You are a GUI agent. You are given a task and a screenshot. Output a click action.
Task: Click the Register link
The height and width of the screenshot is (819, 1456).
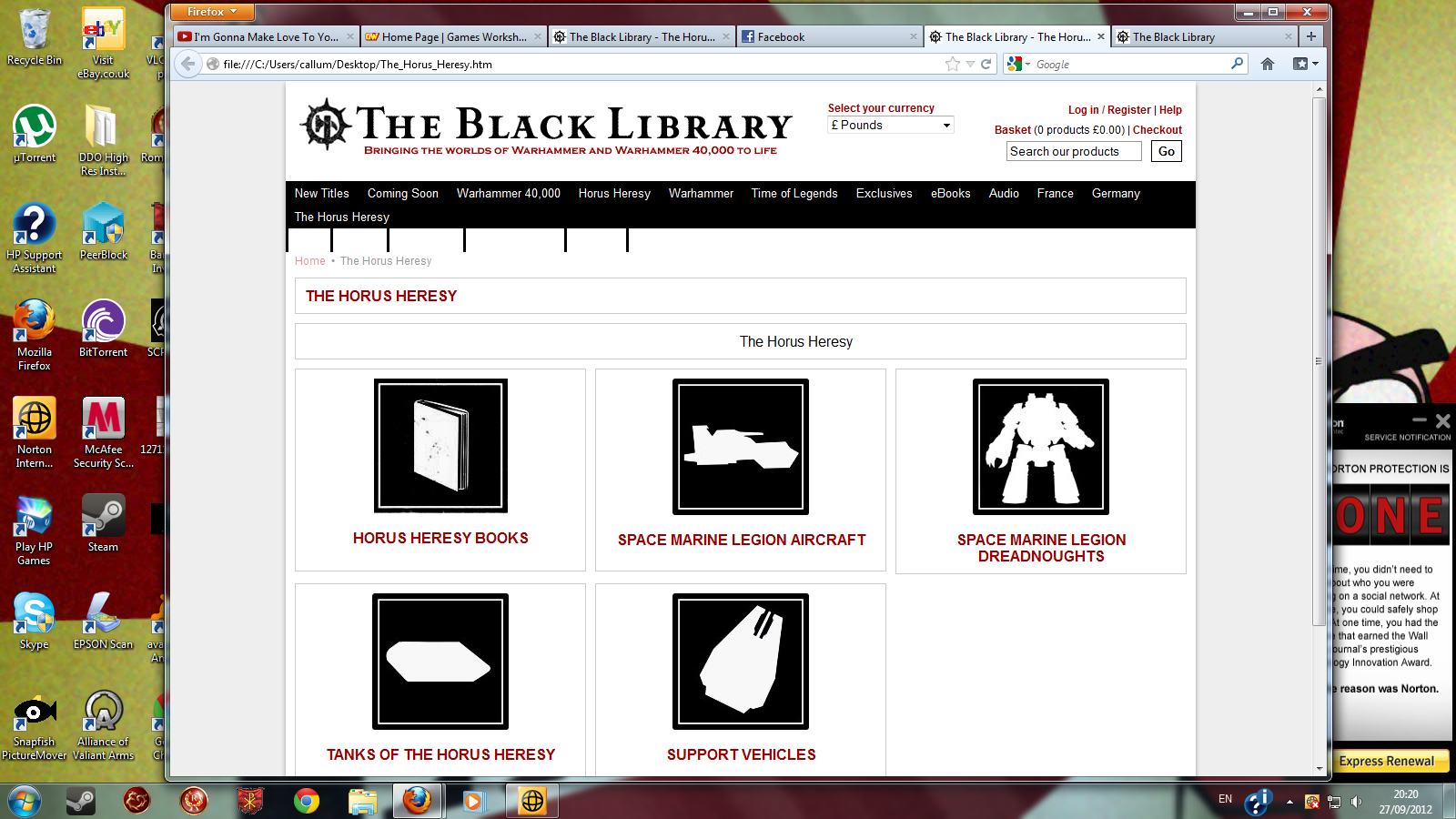tap(1129, 109)
